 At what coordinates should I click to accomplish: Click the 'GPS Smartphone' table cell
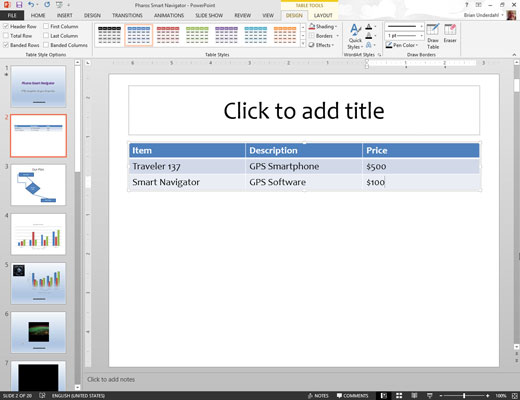click(304, 166)
